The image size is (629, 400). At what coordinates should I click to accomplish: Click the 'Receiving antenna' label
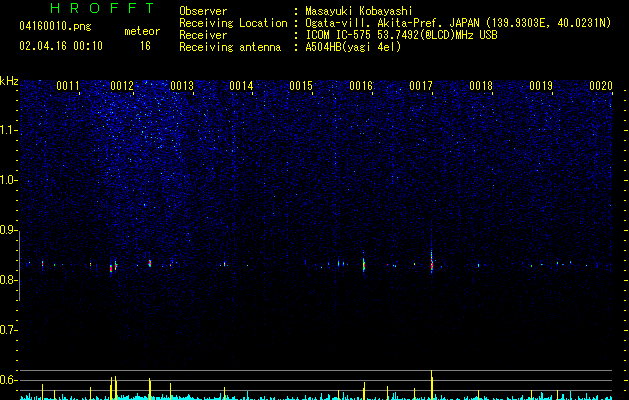pyautogui.click(x=230, y=47)
